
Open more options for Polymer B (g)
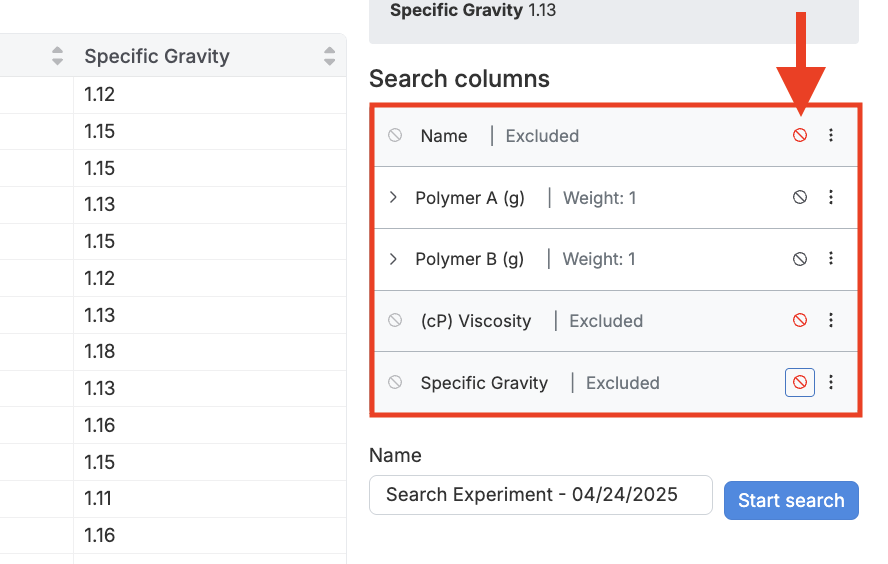[x=831, y=259]
